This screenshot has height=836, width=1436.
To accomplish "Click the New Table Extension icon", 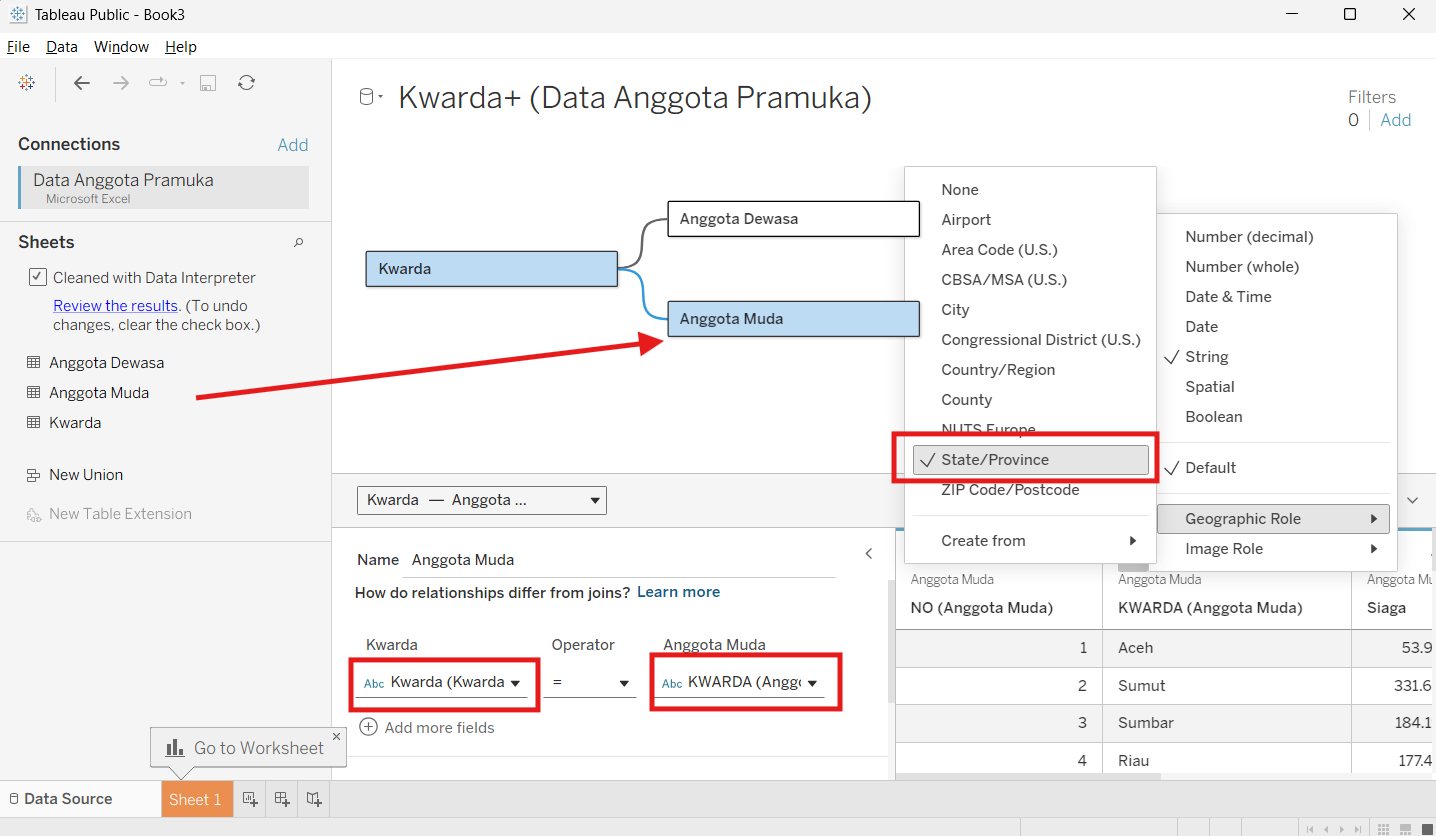I will click(34, 514).
